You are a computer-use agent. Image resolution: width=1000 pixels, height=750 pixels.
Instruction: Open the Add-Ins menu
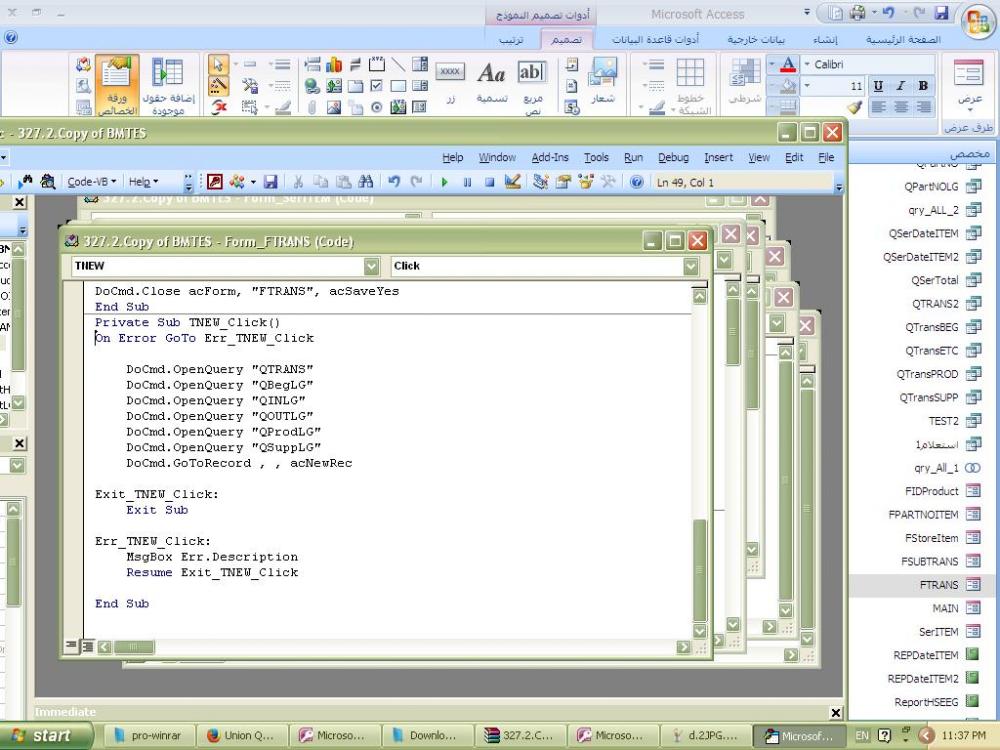550,158
